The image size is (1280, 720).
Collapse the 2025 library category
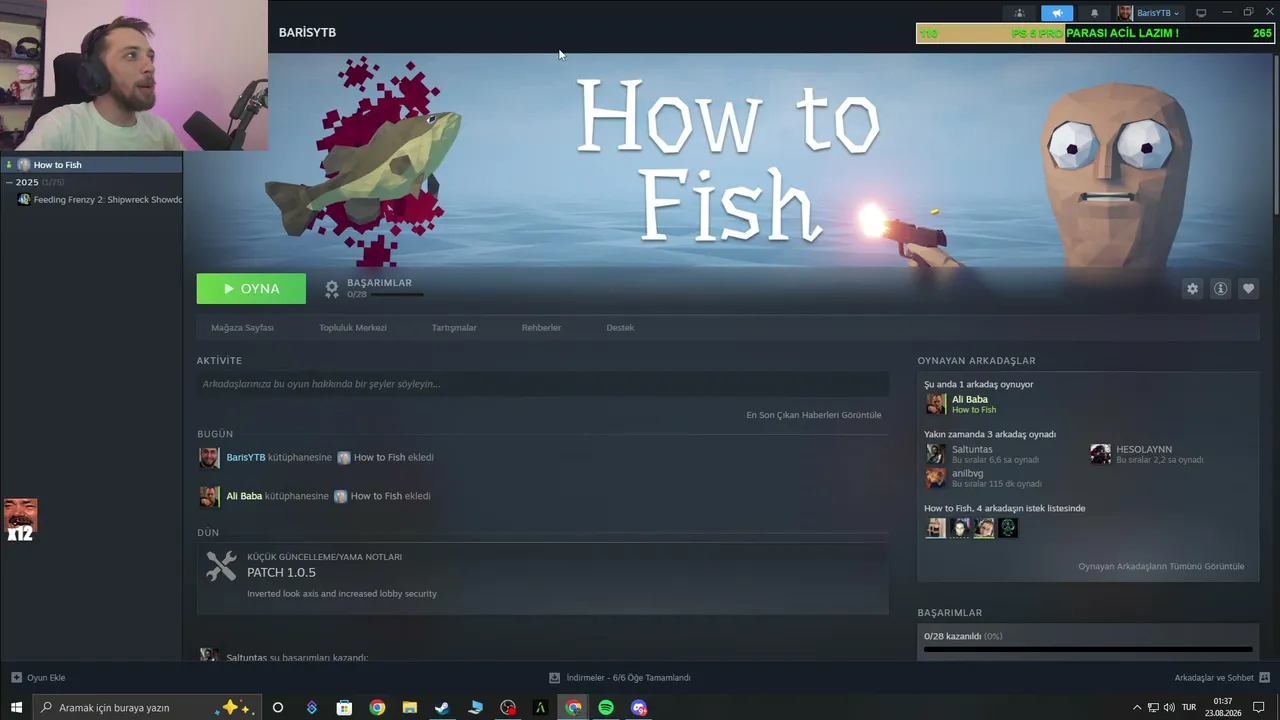tap(9, 183)
